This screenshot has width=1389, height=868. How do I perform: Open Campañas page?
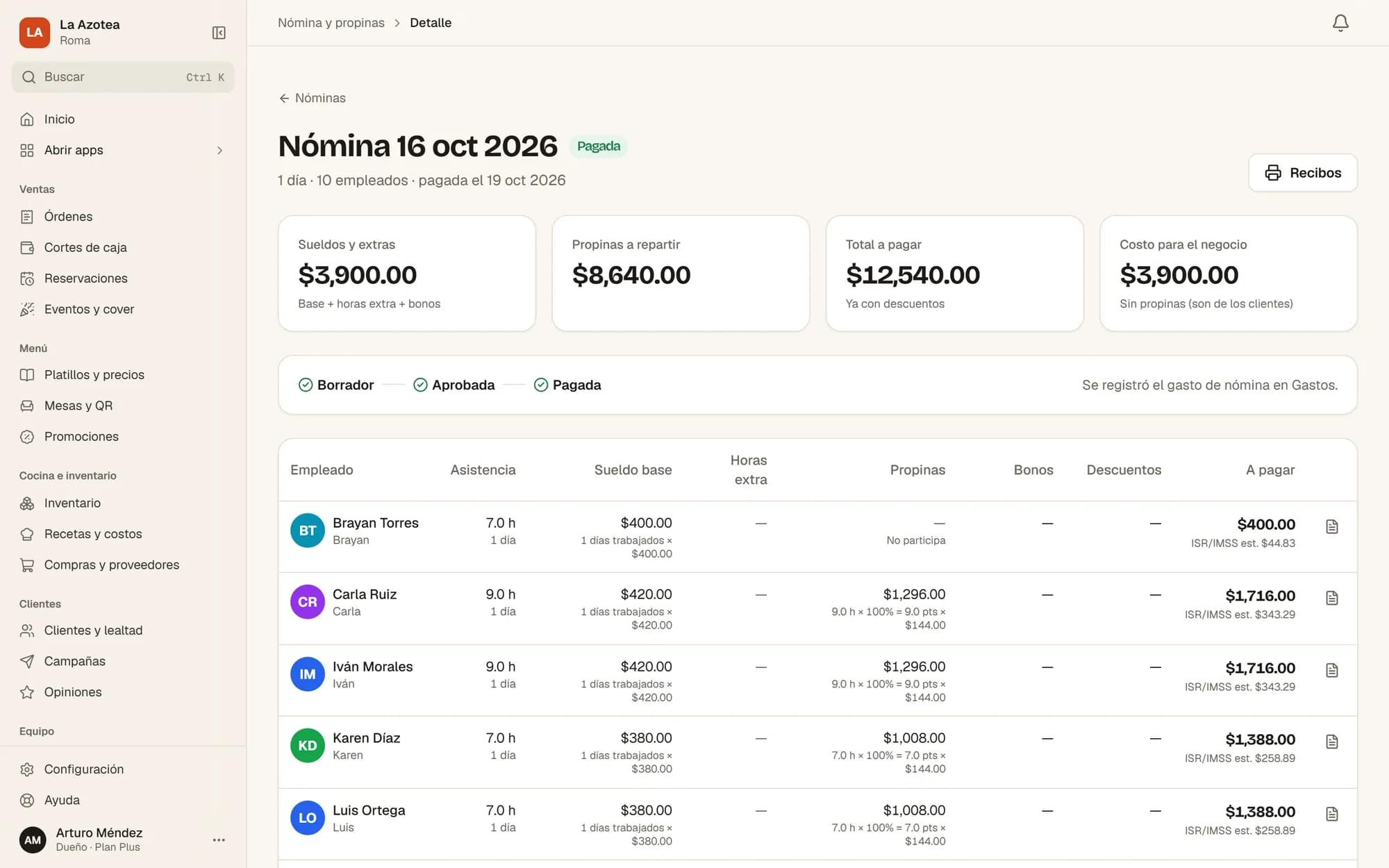(123, 661)
